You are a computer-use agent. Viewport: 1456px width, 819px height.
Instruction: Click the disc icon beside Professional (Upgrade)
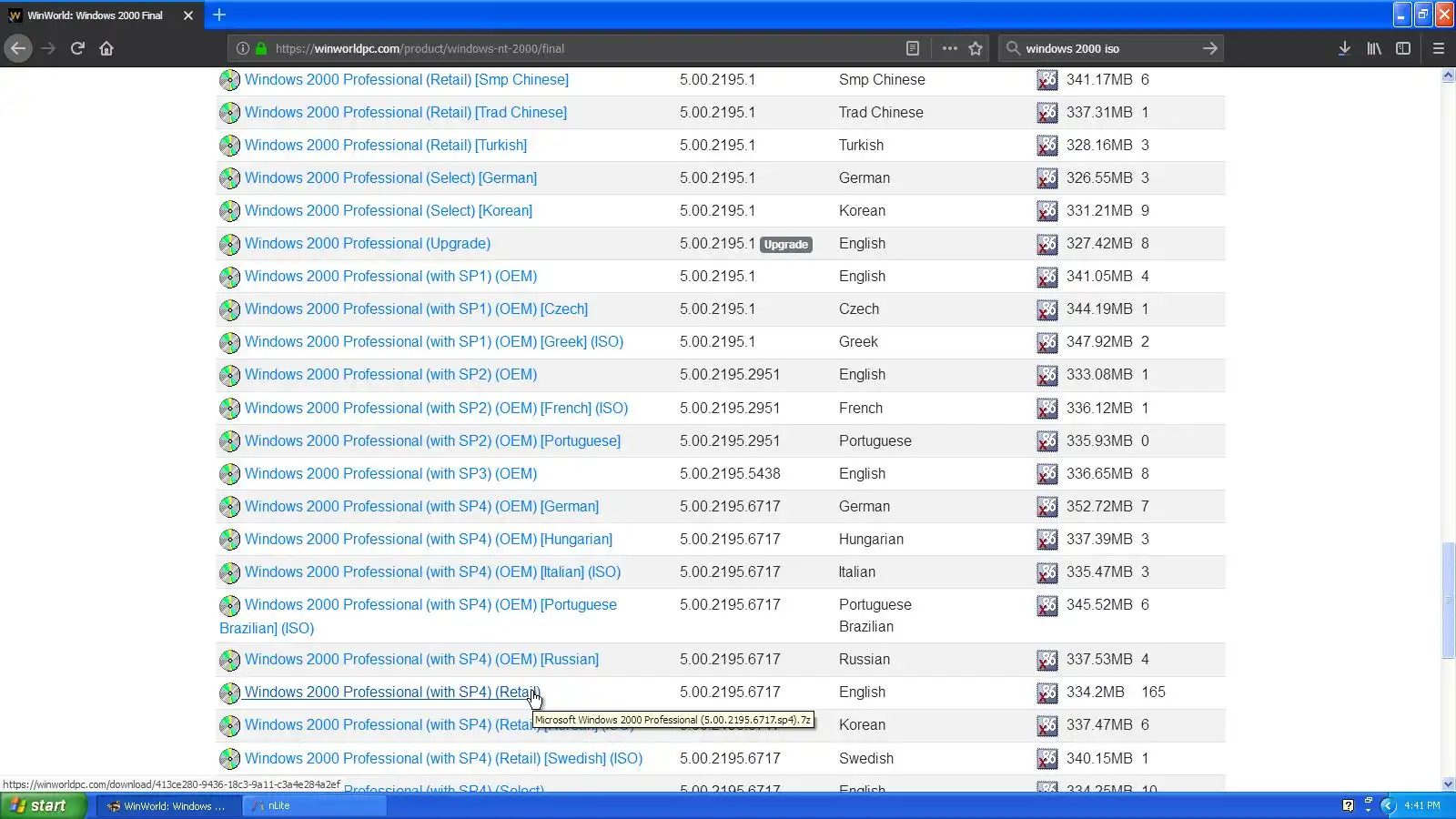[229, 244]
